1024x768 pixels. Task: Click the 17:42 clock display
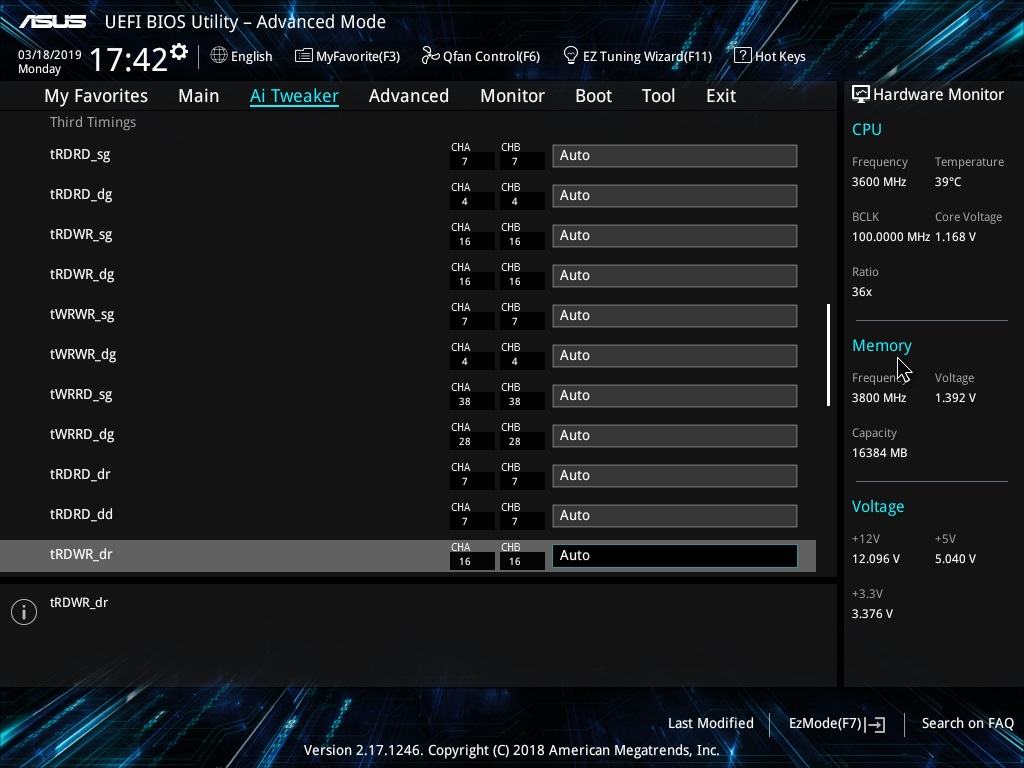128,59
